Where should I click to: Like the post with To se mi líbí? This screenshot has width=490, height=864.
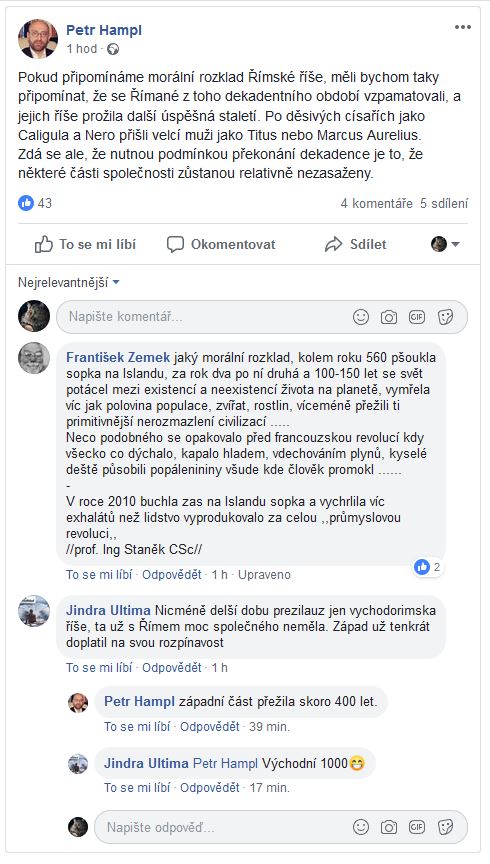pyautogui.click(x=85, y=244)
